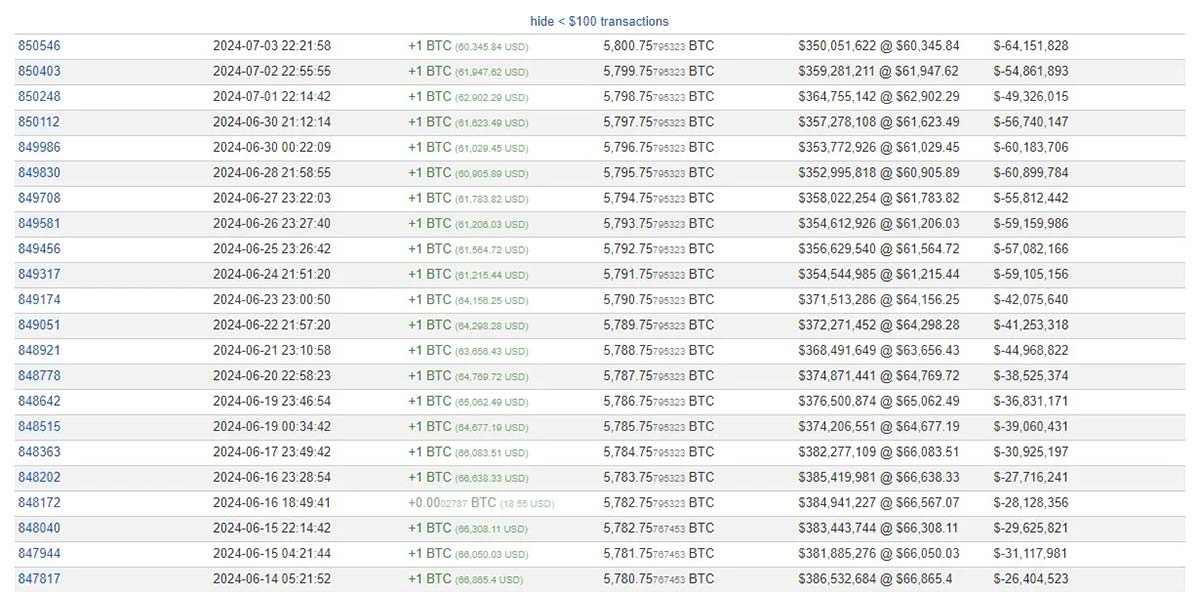Open block 850403 link
Viewport: 1200px width, 592px height.
(x=39, y=71)
